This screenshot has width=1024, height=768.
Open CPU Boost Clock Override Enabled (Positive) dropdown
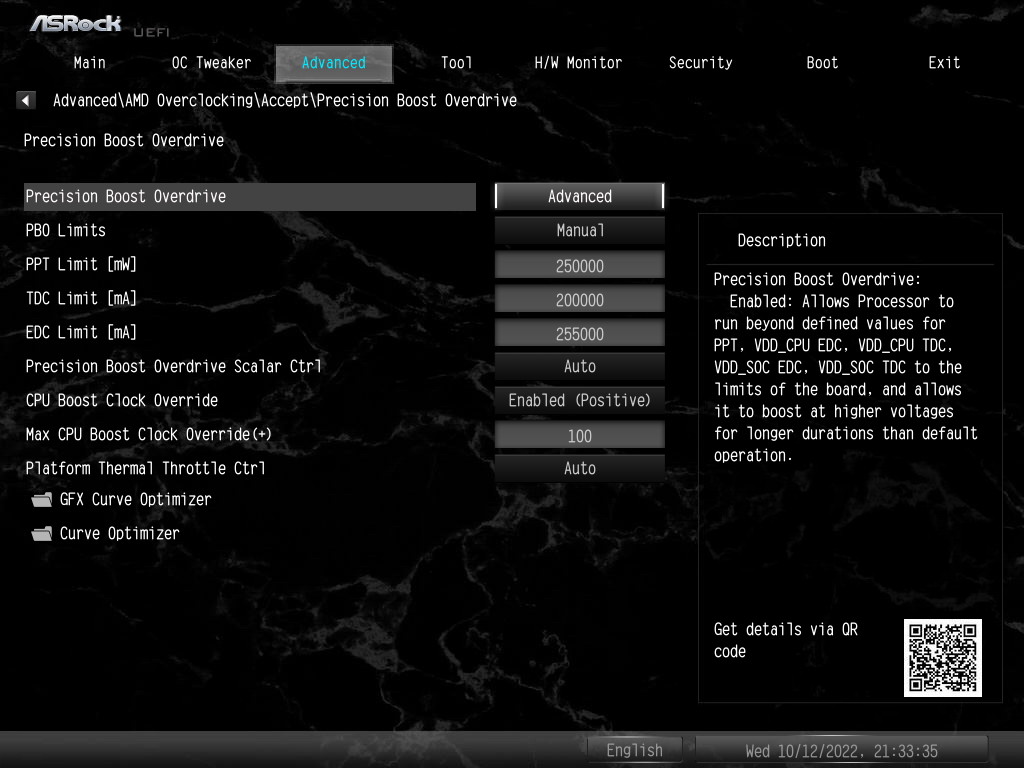(579, 400)
